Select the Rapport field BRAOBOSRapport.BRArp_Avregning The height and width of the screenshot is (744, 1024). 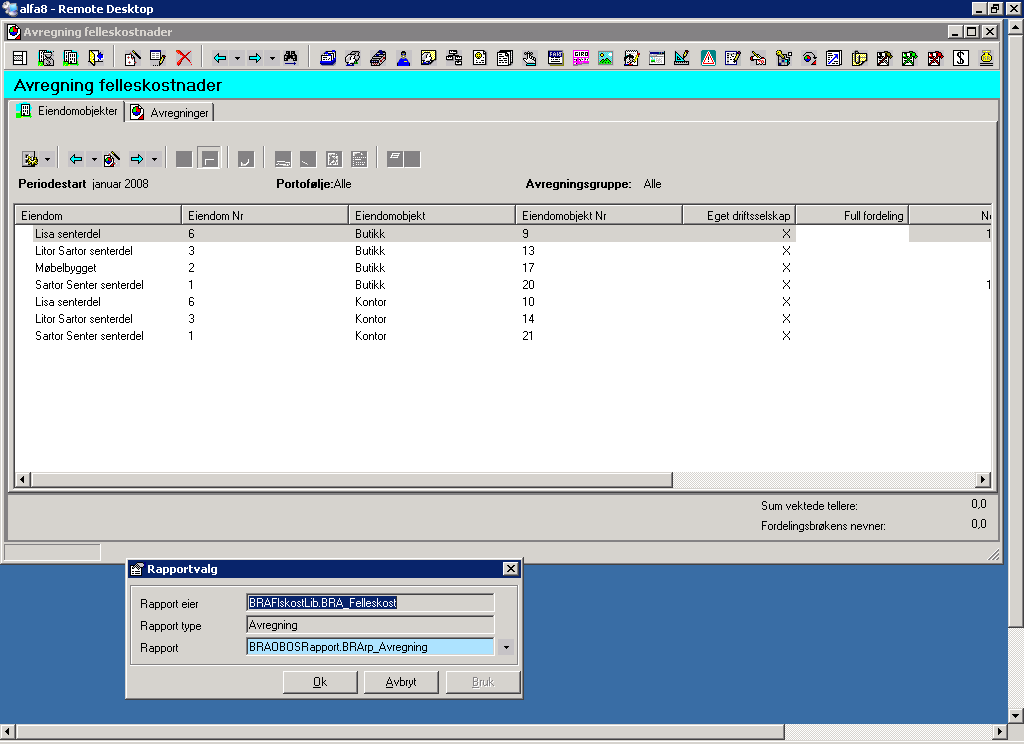point(370,647)
